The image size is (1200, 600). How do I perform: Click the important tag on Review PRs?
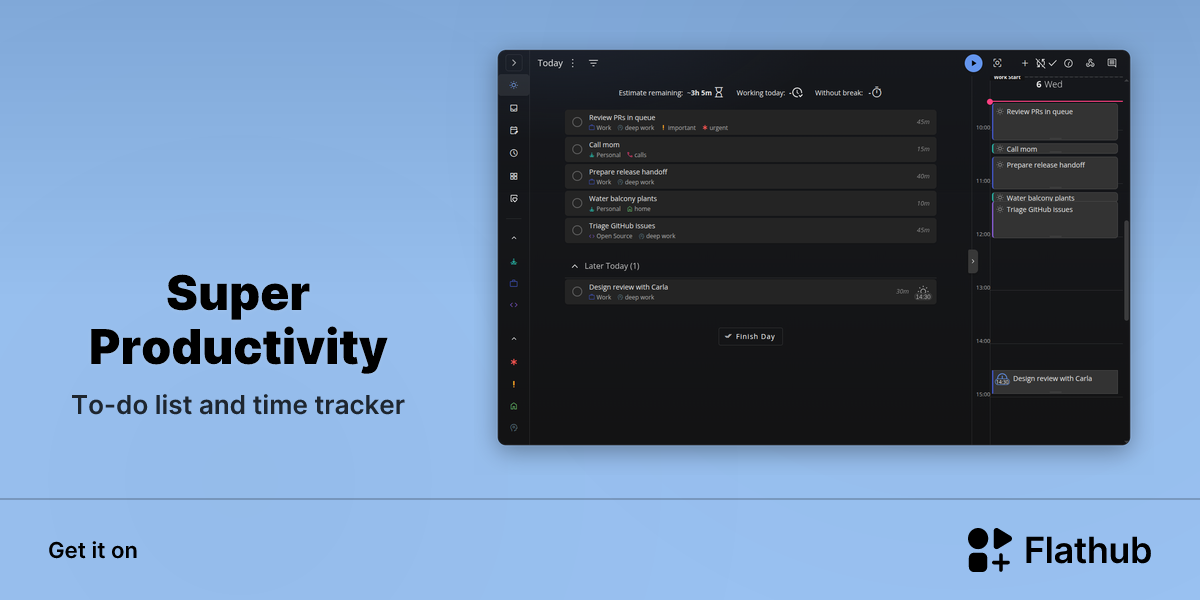pyautogui.click(x=679, y=128)
